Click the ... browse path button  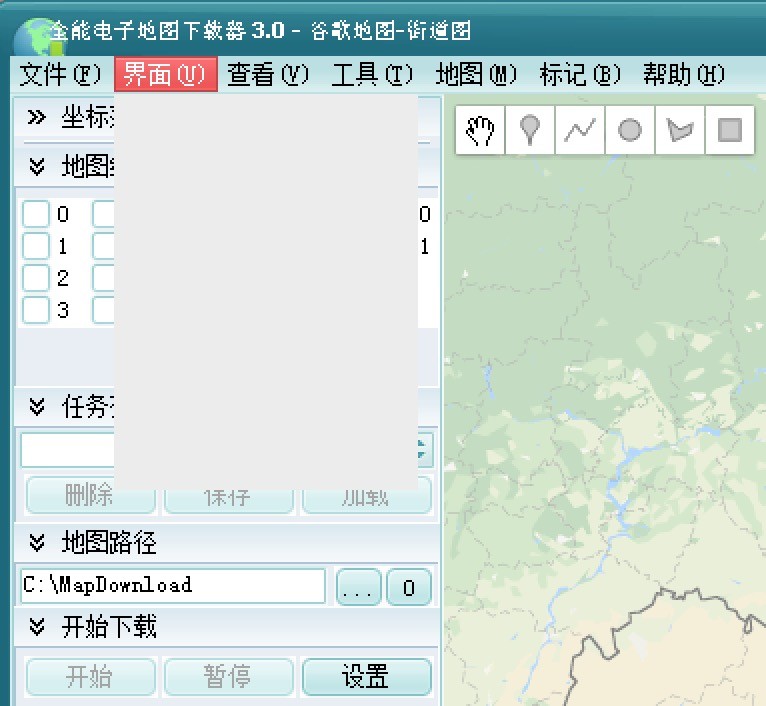(359, 587)
